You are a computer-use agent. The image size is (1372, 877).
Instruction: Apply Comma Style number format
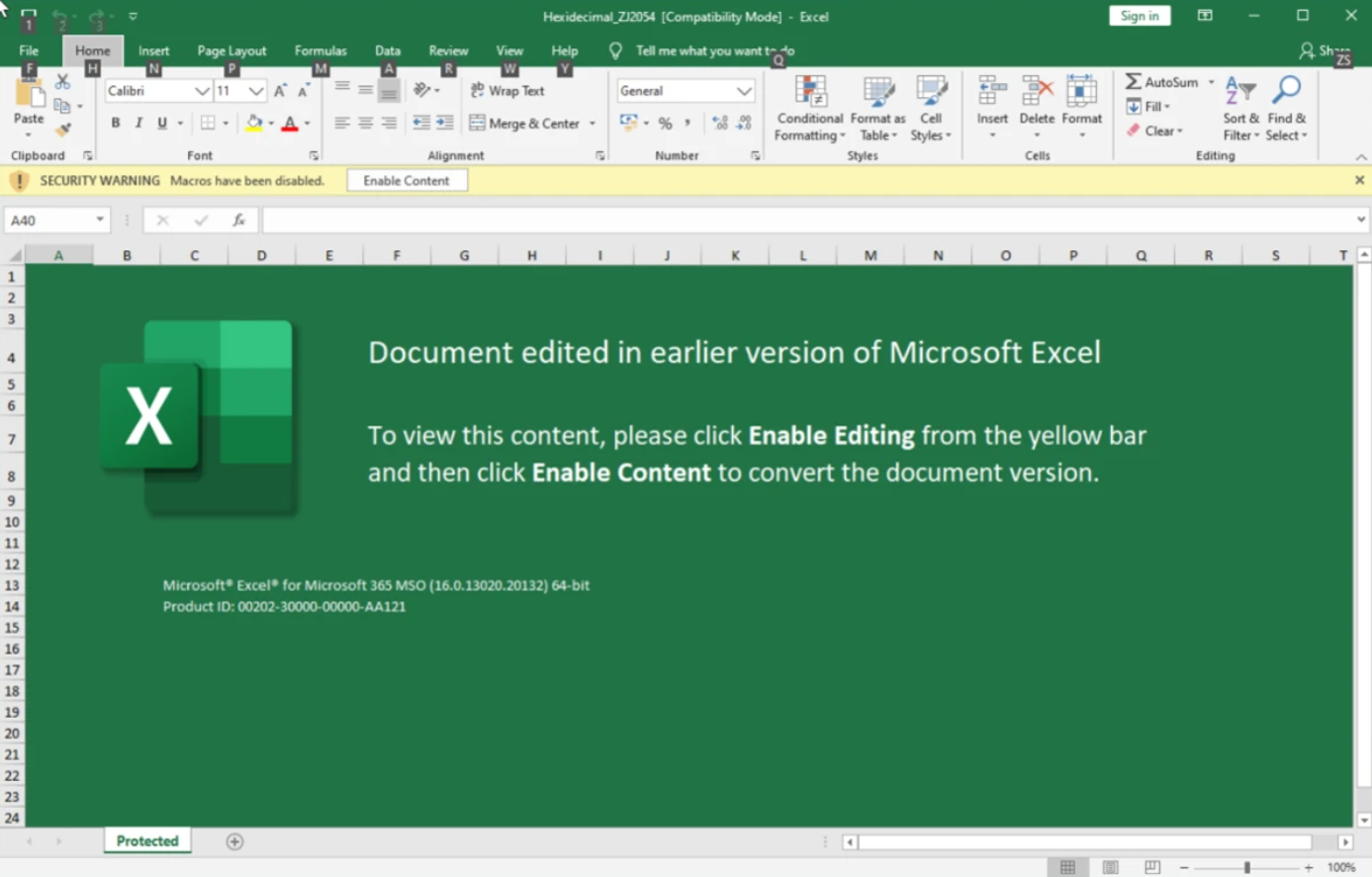(x=687, y=124)
